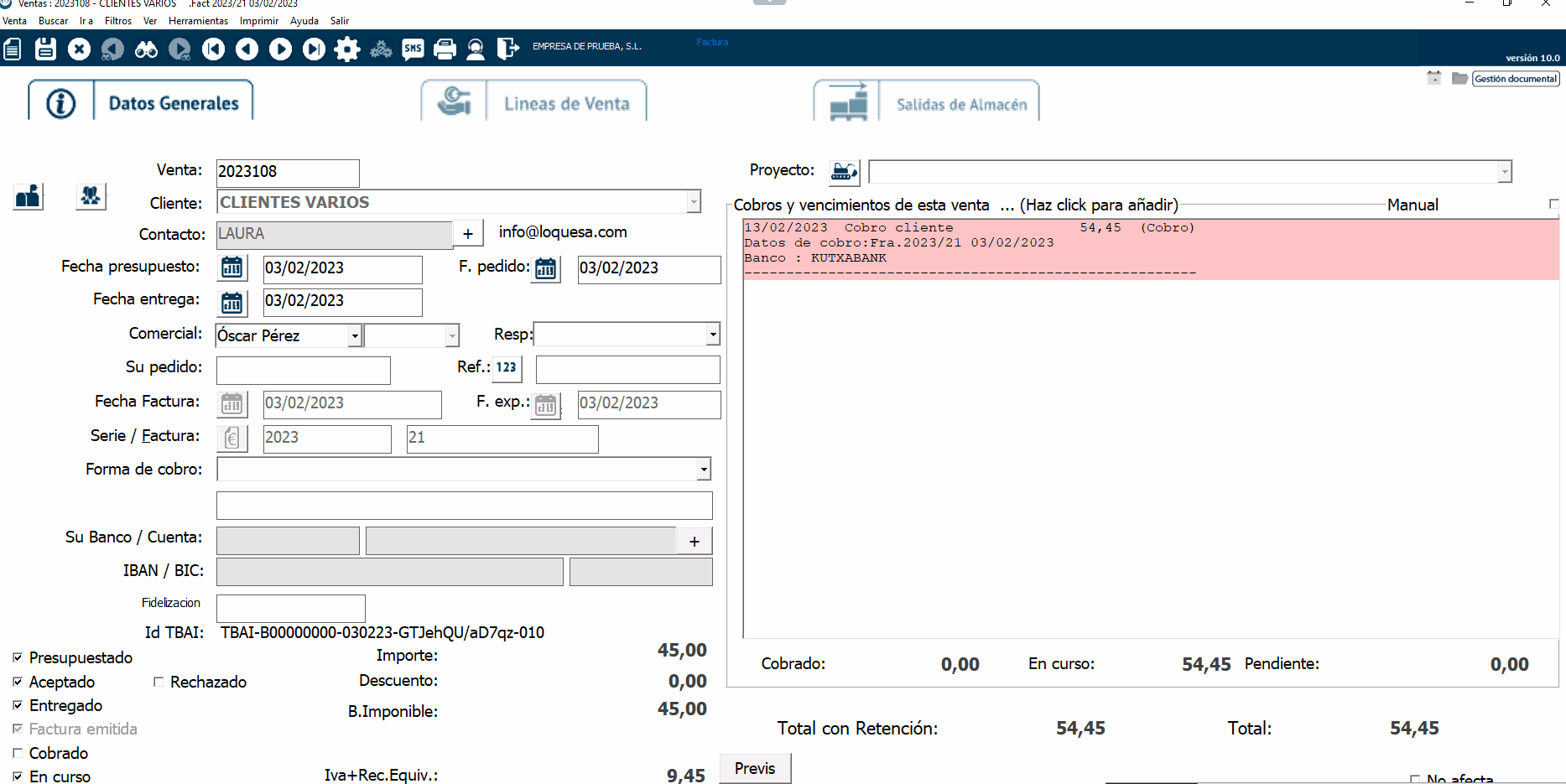Click the Su pedido input field
The height and width of the screenshot is (784, 1566).
(304, 370)
